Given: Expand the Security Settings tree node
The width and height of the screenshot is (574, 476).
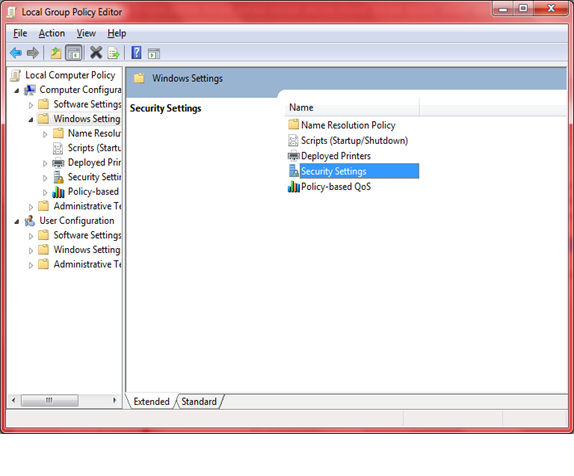Looking at the screenshot, I should [x=45, y=178].
